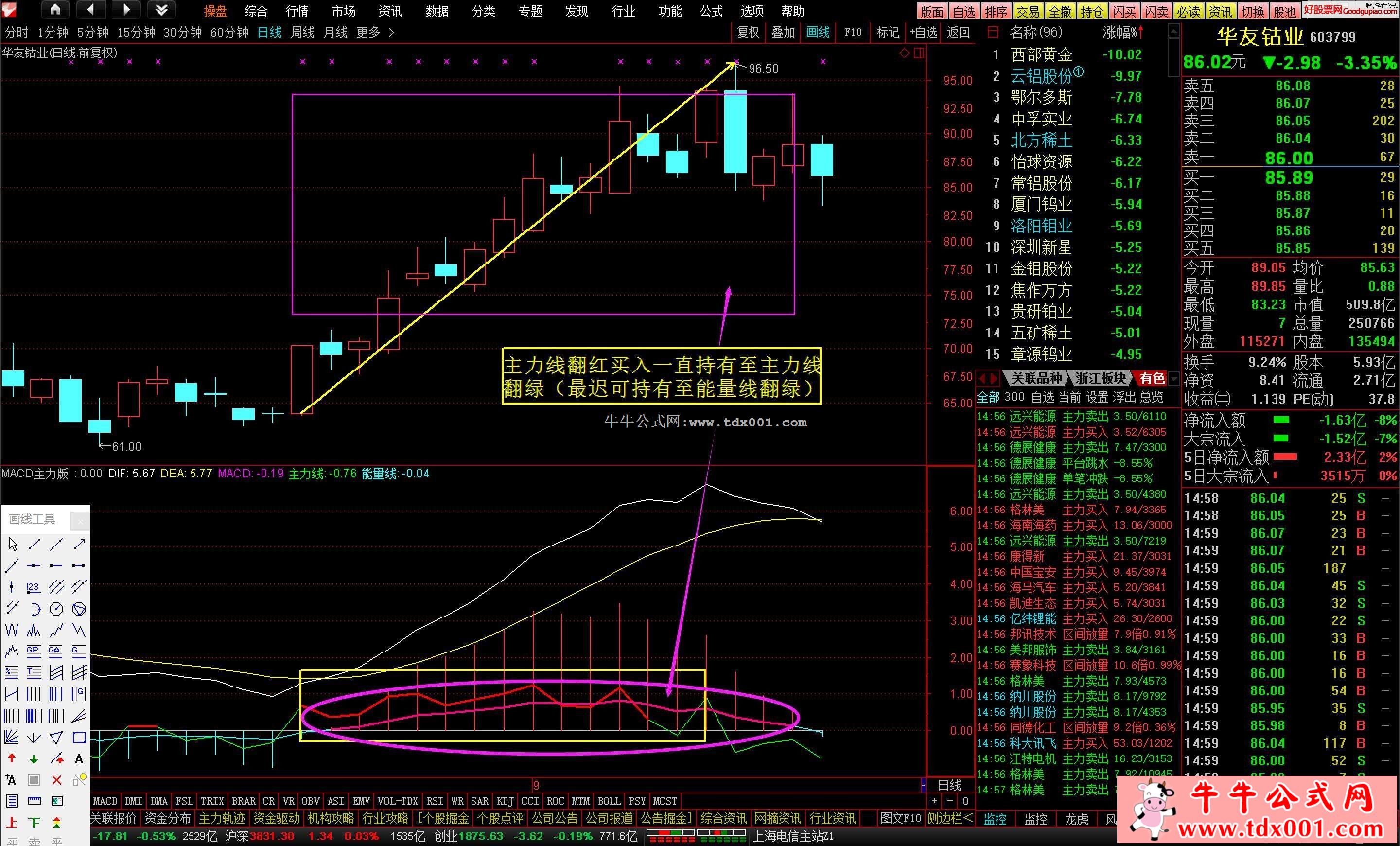Select the W-shaped wave tool
The width and height of the screenshot is (1400, 846).
point(12,631)
